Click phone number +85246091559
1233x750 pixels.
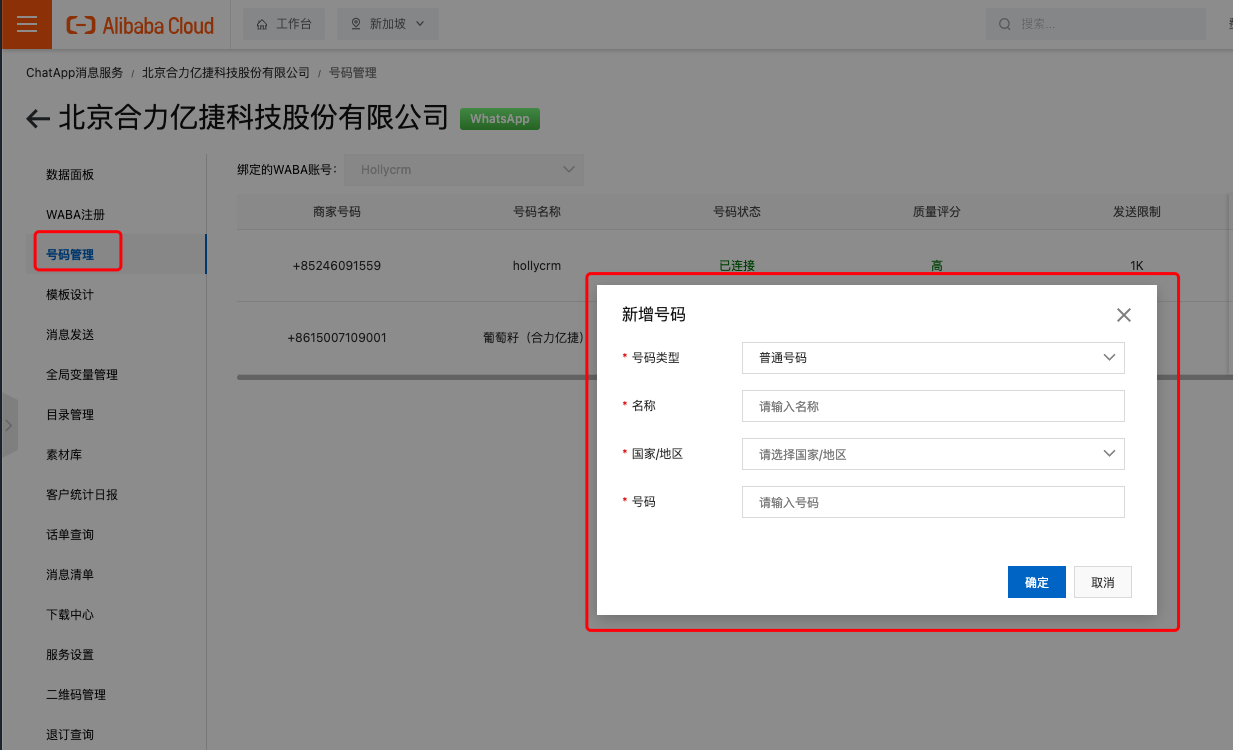point(337,266)
